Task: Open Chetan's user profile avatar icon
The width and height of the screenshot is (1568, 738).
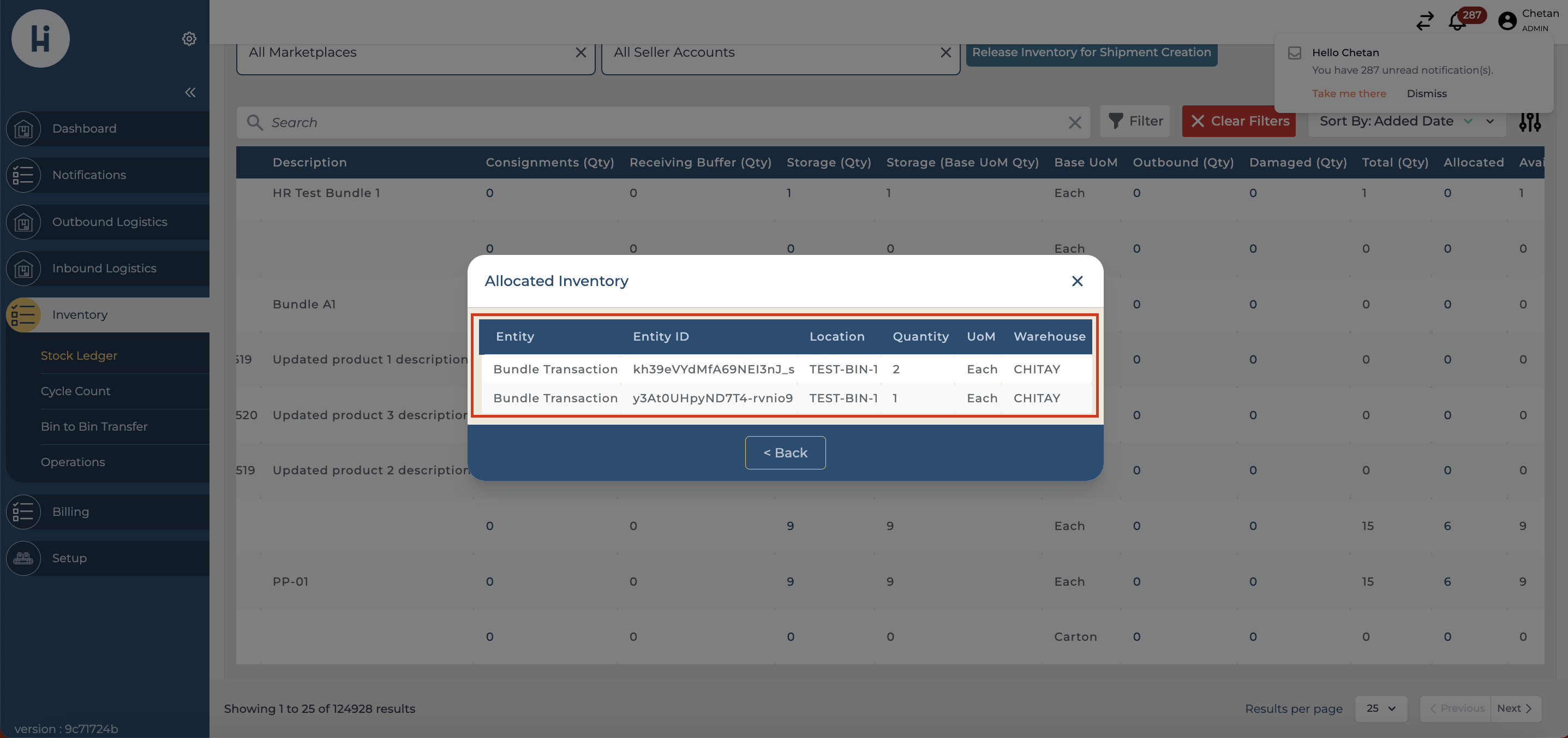Action: 1506,21
